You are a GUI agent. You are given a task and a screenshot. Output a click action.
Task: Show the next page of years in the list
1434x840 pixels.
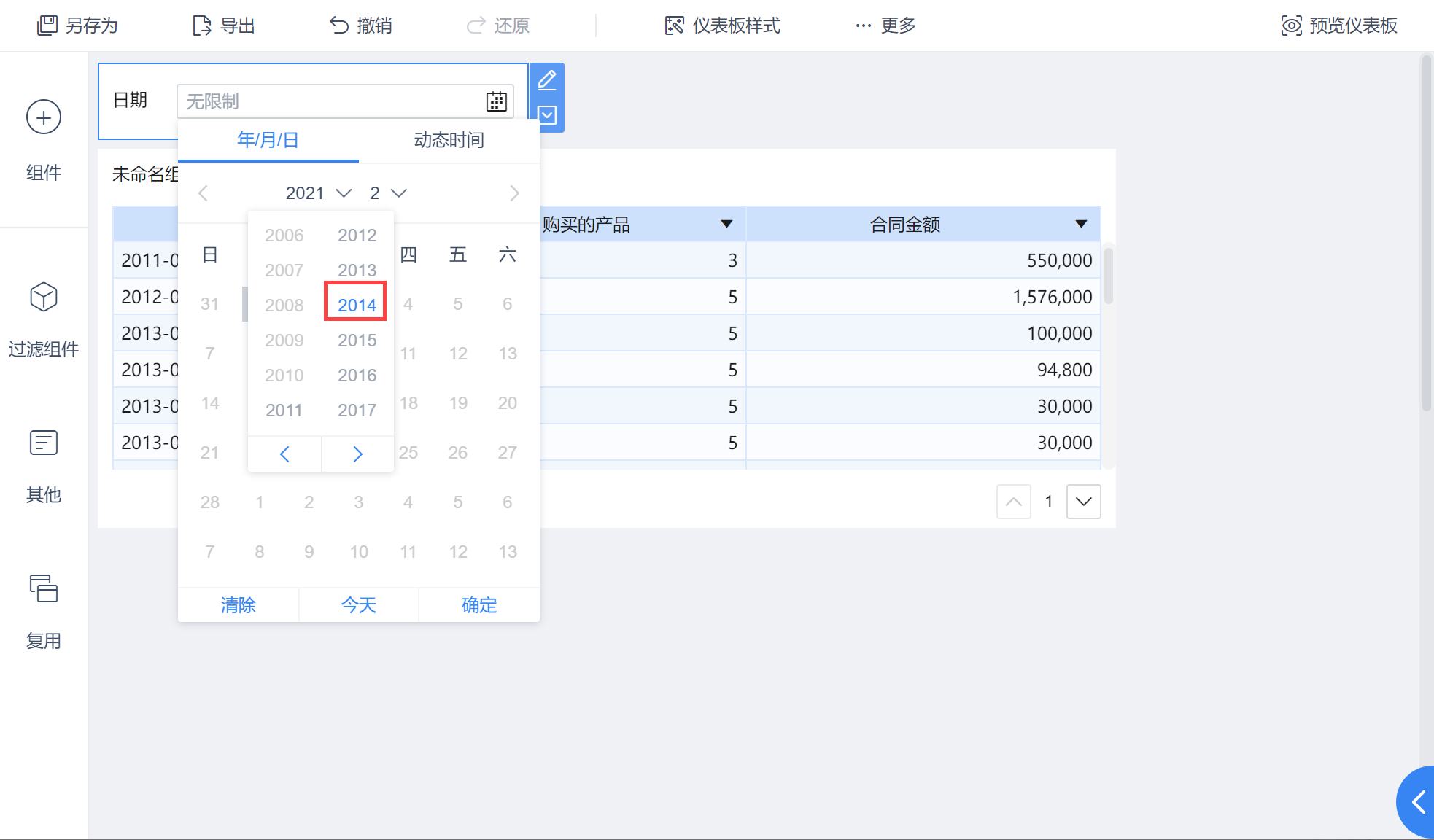[357, 454]
